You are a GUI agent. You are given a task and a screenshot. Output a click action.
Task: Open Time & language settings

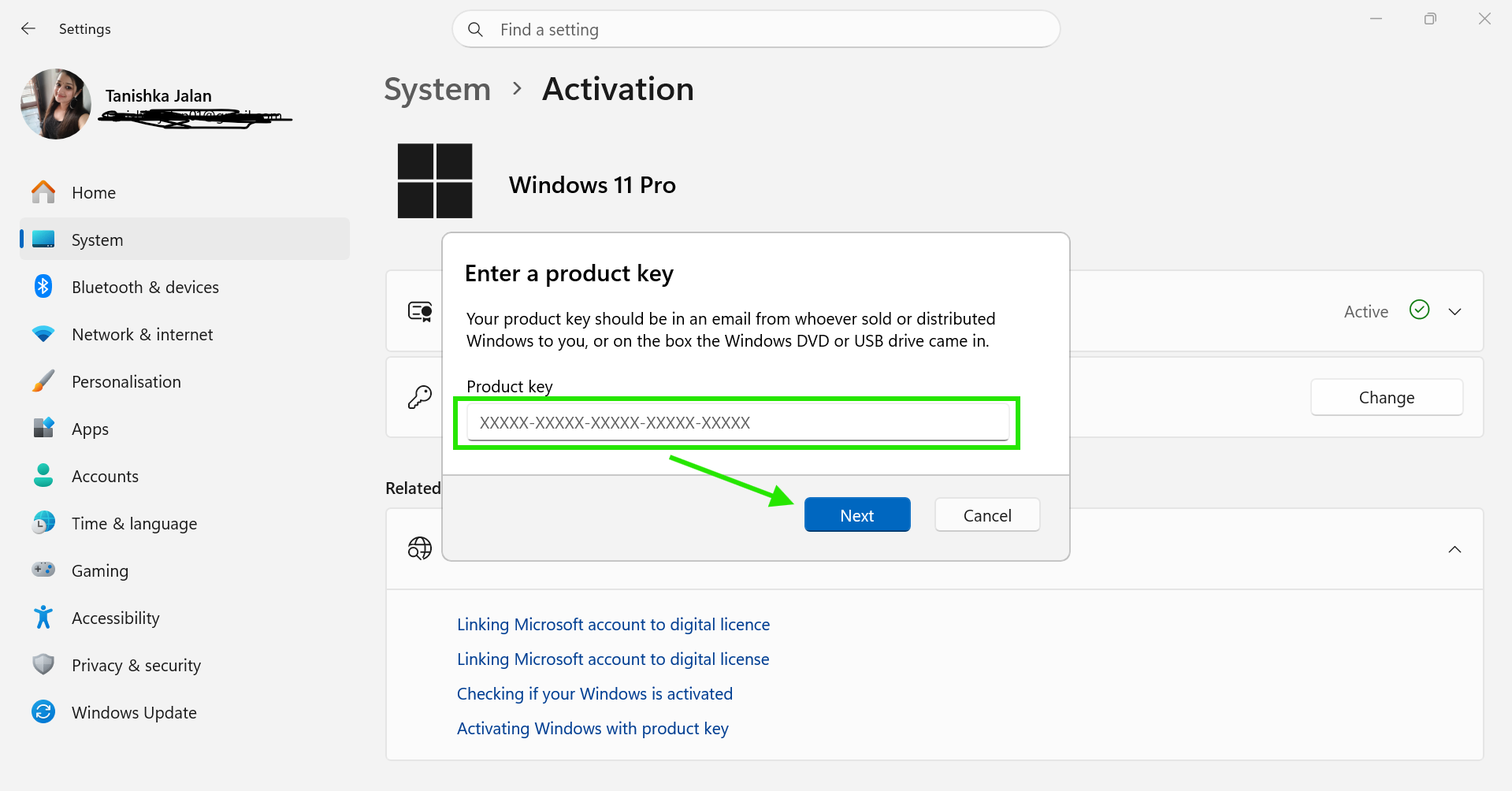(184, 523)
